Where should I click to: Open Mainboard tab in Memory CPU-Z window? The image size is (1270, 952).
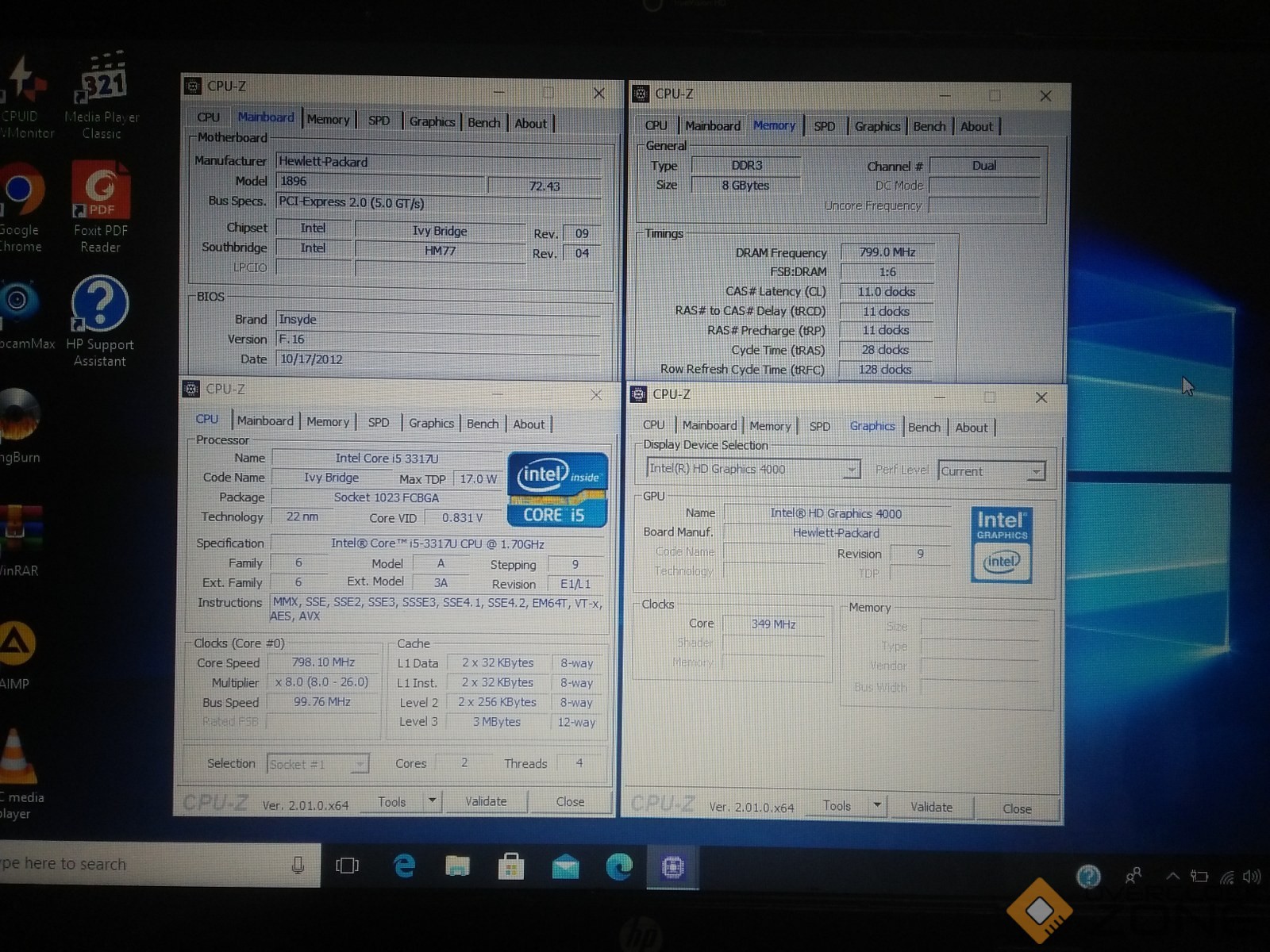pos(712,125)
